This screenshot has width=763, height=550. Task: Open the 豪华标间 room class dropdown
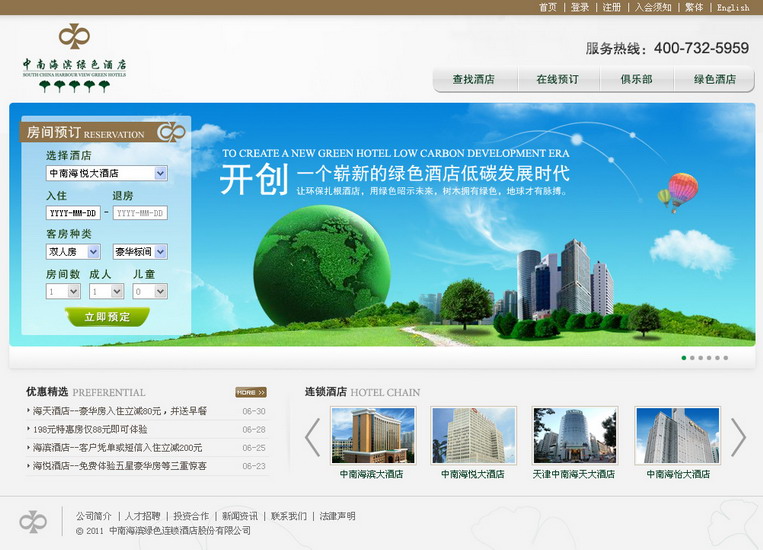(x=140, y=252)
